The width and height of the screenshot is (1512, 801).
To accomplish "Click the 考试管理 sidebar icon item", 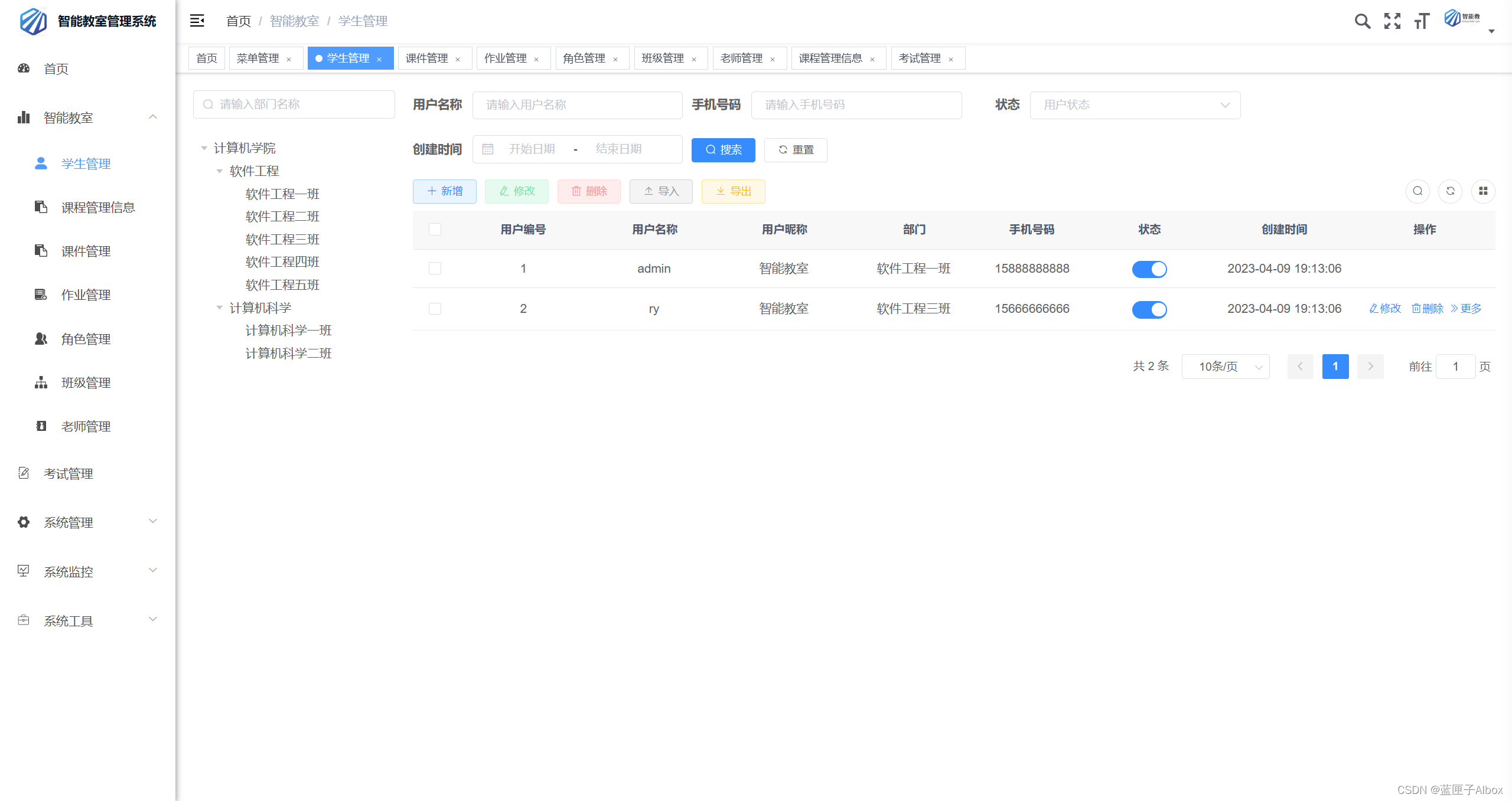I will 24,473.
